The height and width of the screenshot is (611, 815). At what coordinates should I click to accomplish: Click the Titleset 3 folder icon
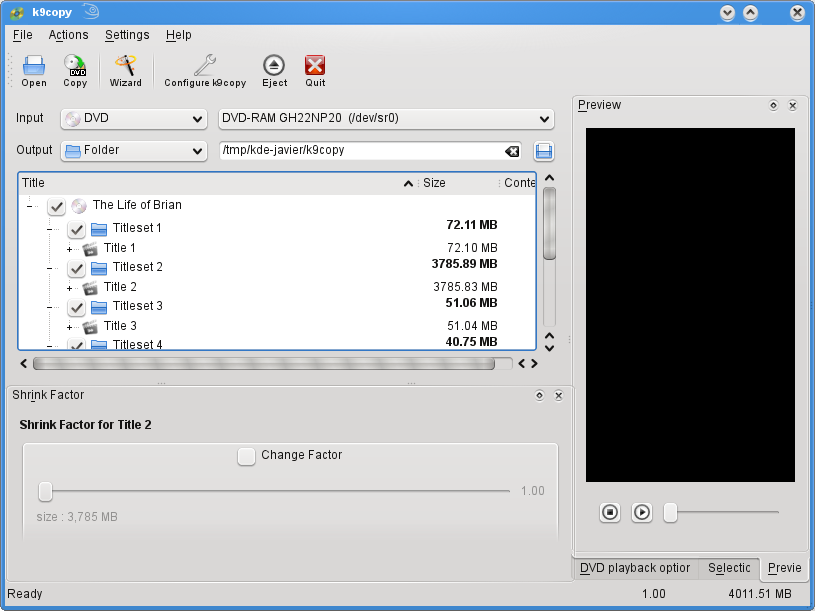[99, 307]
